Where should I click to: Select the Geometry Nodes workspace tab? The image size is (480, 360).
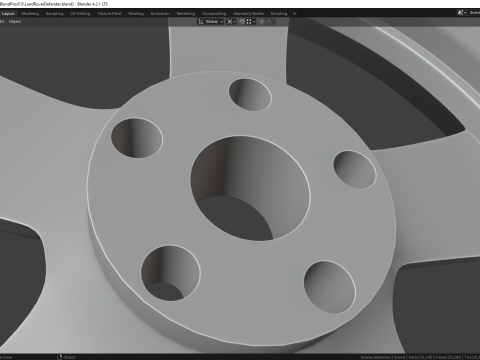click(248, 14)
